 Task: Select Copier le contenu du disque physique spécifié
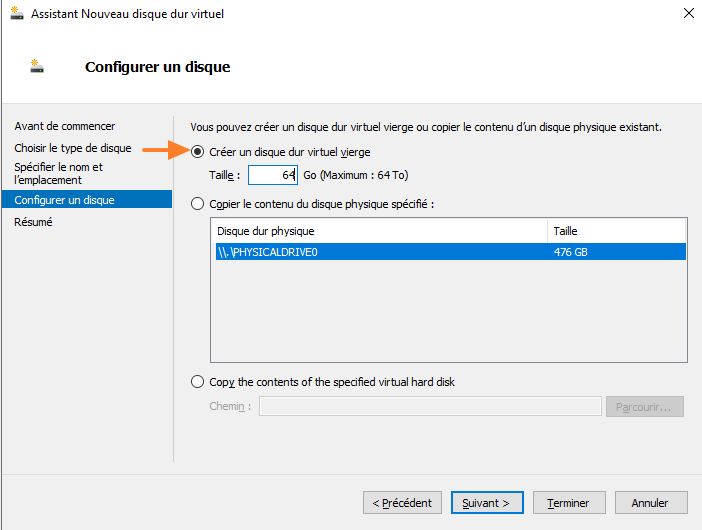coord(198,204)
